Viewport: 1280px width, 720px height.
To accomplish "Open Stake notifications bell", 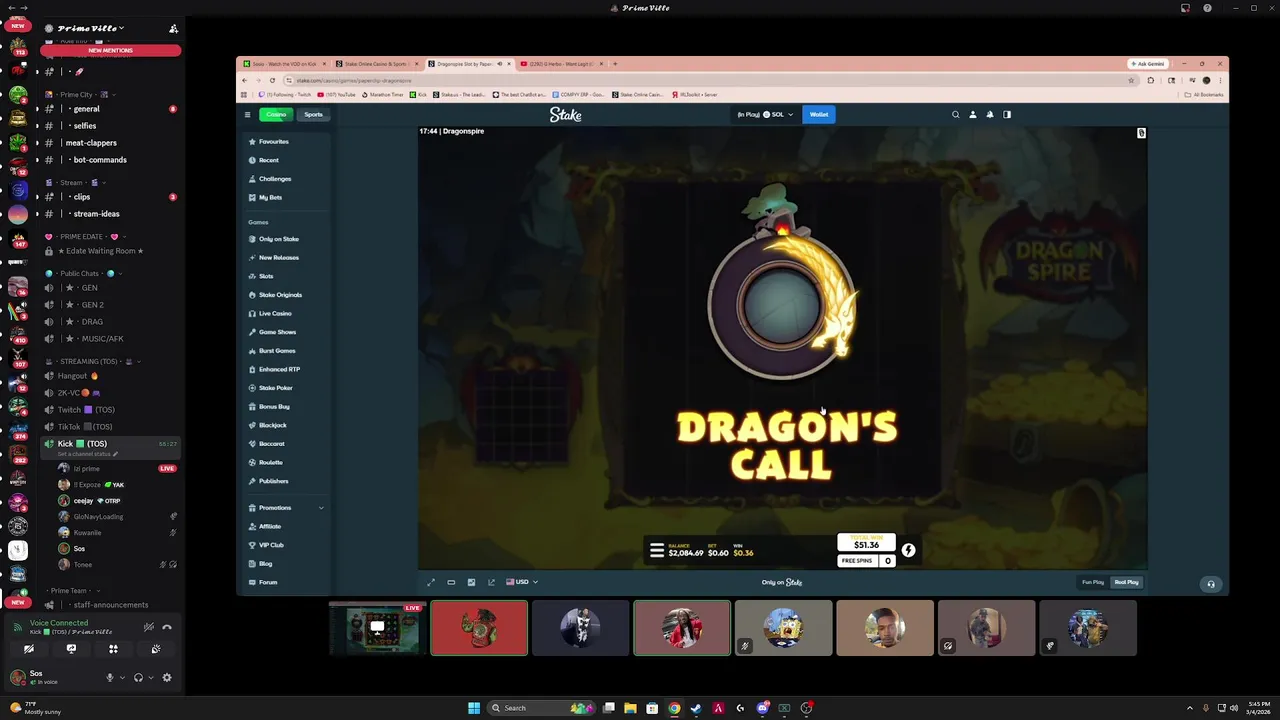I will click(990, 114).
